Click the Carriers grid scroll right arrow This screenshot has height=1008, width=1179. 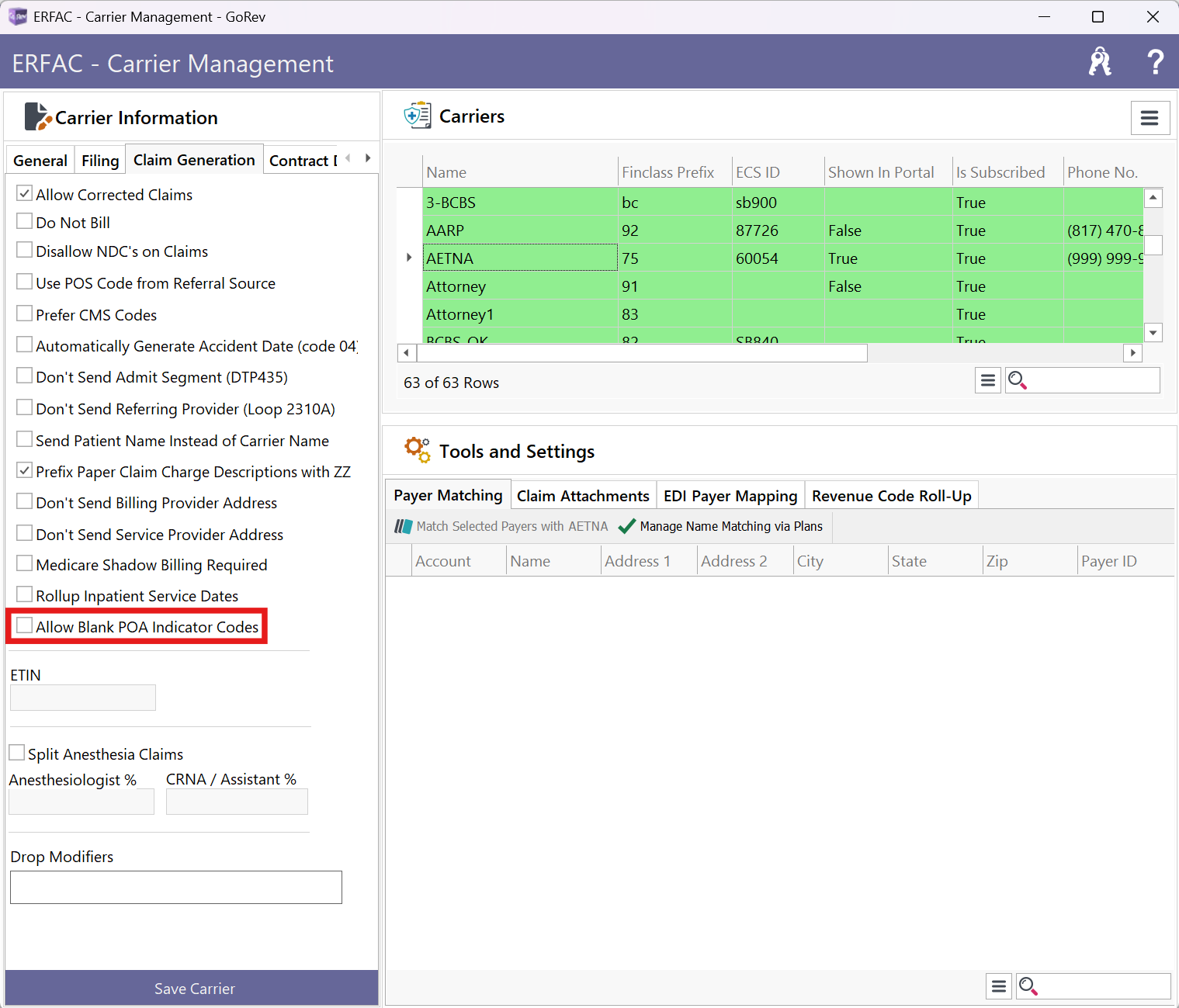(x=1133, y=353)
